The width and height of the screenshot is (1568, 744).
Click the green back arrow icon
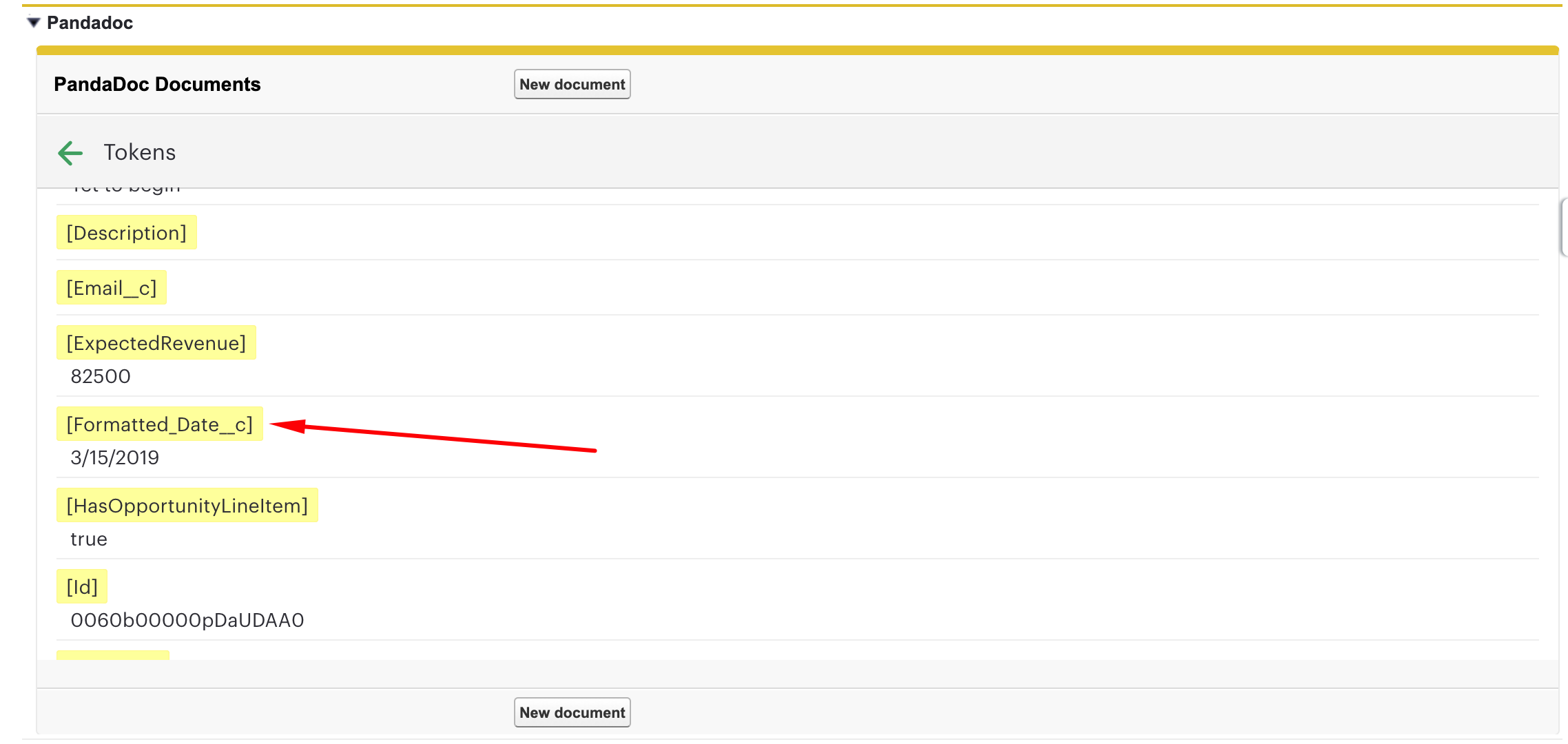pyautogui.click(x=70, y=152)
